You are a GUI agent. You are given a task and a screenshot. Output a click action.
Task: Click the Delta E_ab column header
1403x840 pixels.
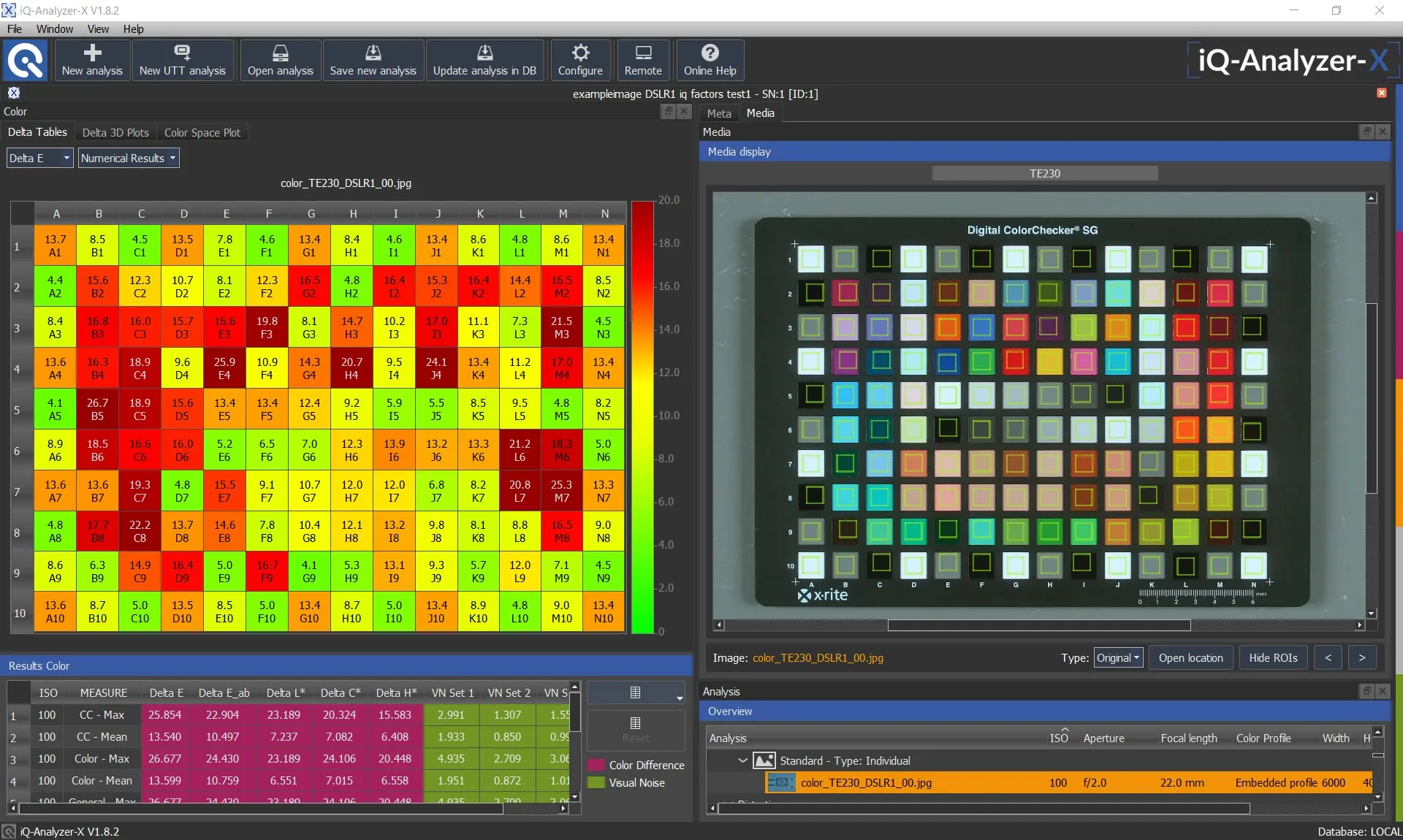coord(224,692)
